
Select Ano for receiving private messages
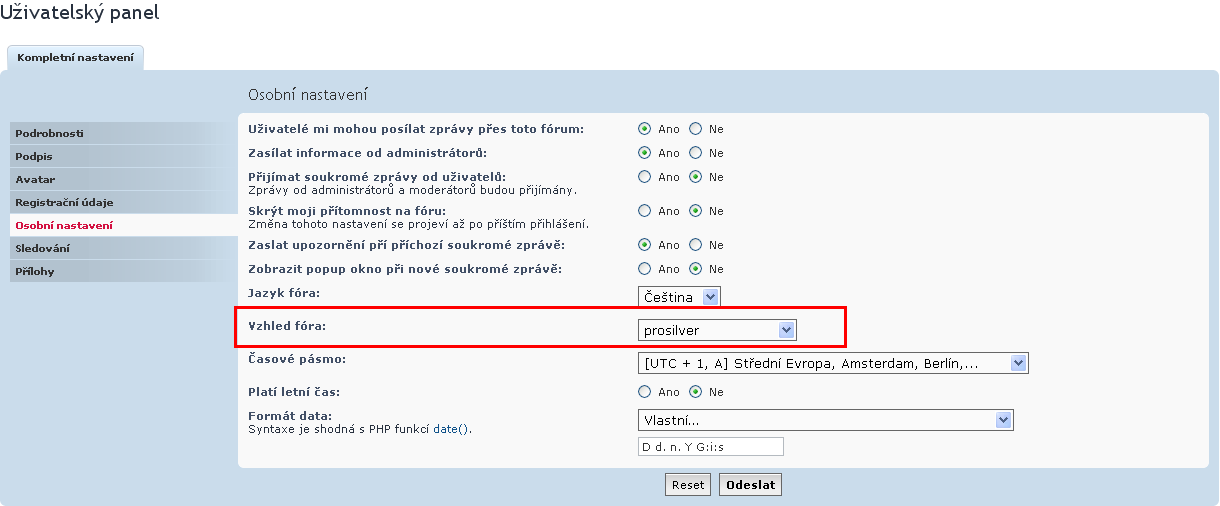click(645, 177)
